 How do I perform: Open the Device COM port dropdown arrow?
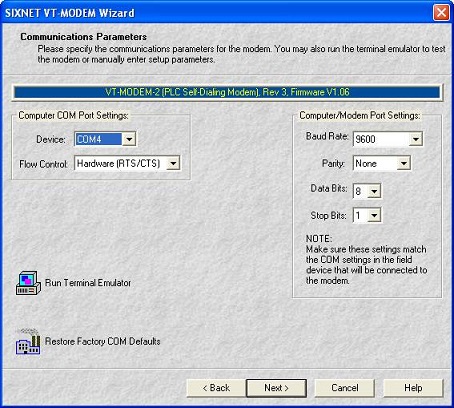coord(129,139)
